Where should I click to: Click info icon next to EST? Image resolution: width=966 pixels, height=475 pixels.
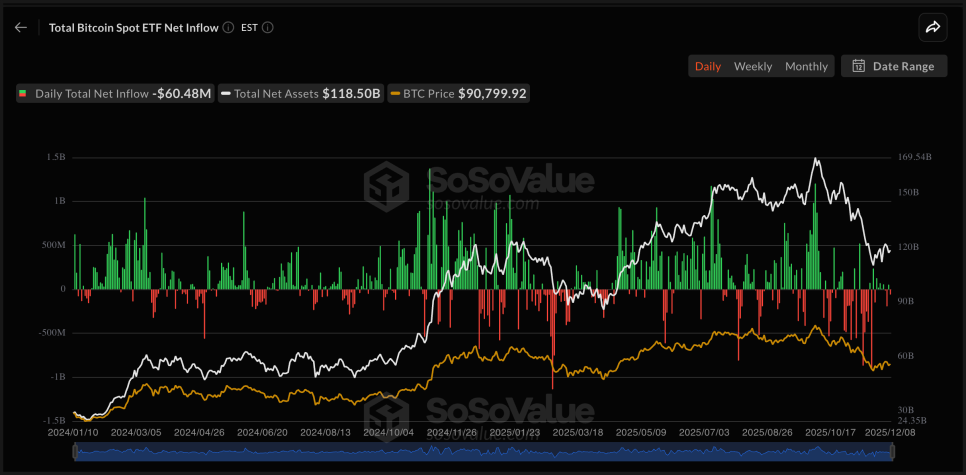tap(268, 28)
